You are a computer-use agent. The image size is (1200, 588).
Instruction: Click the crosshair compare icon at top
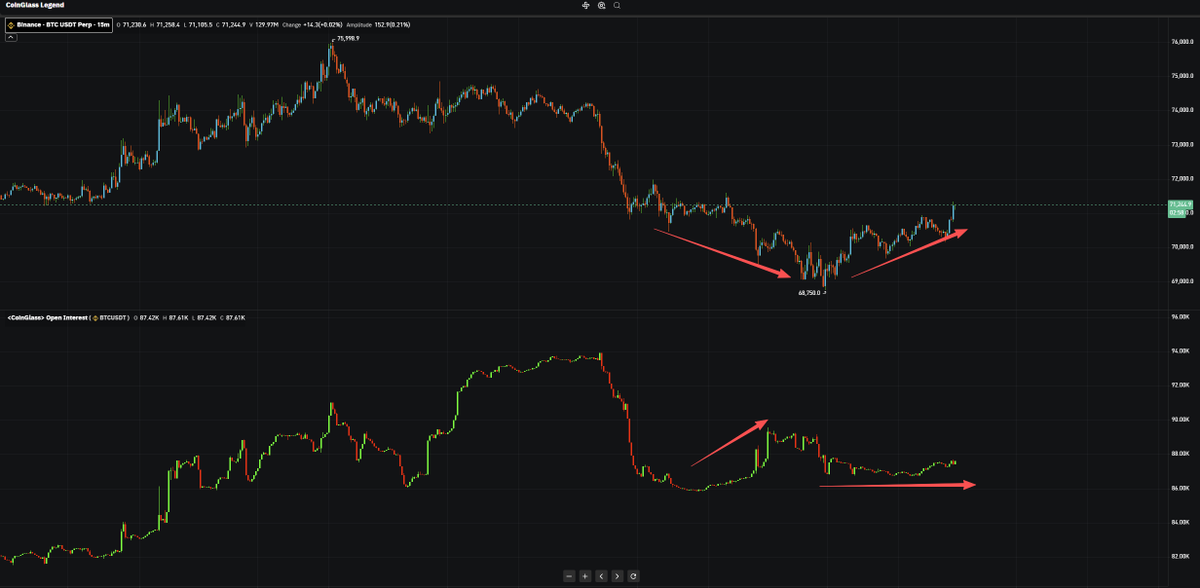point(586,5)
